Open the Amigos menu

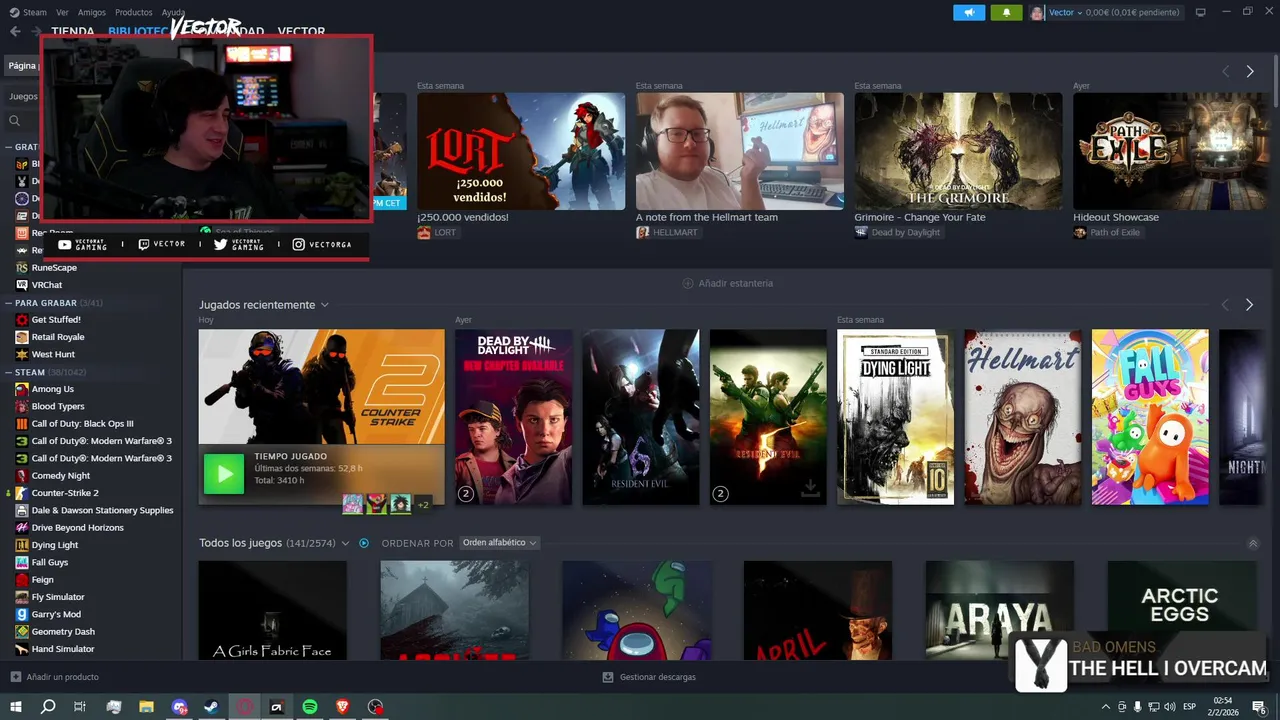(92, 12)
